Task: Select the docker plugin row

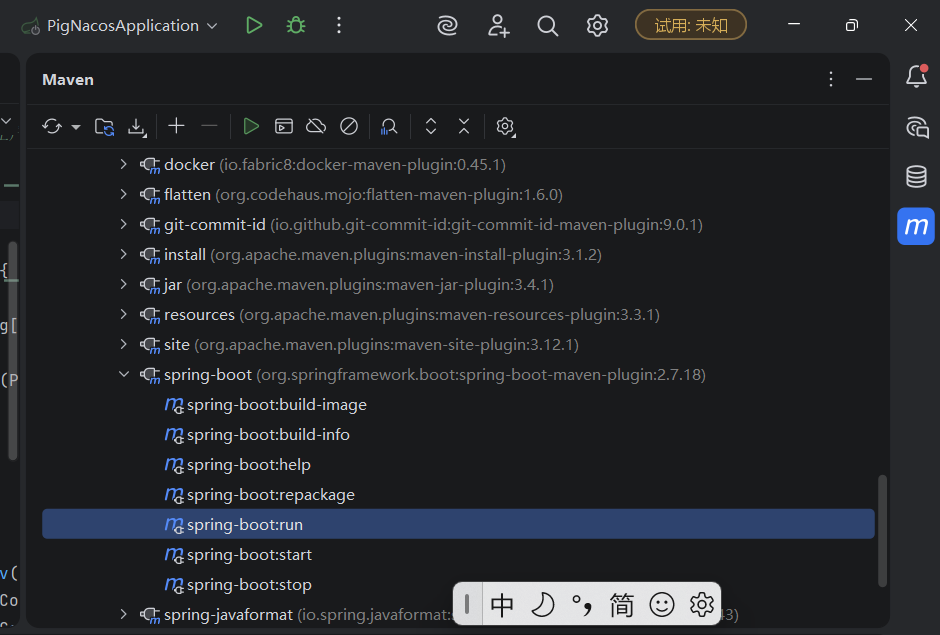Action: 459,164
